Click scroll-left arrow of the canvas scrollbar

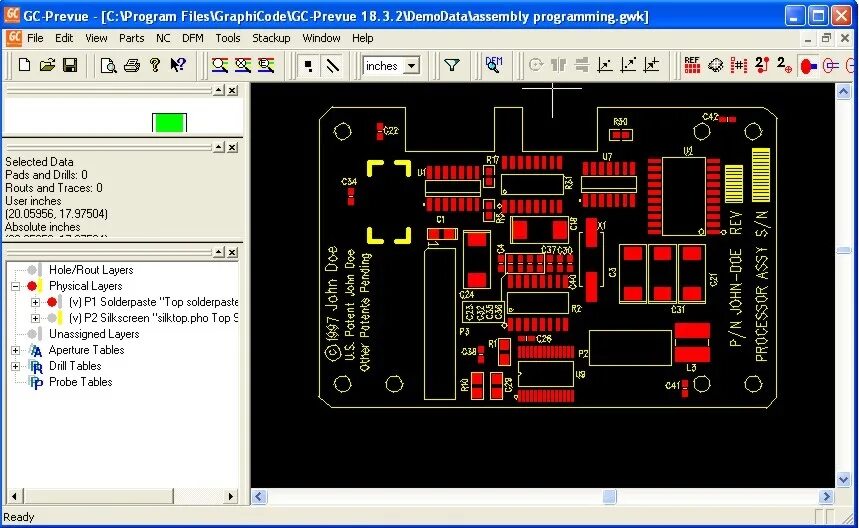point(259,497)
